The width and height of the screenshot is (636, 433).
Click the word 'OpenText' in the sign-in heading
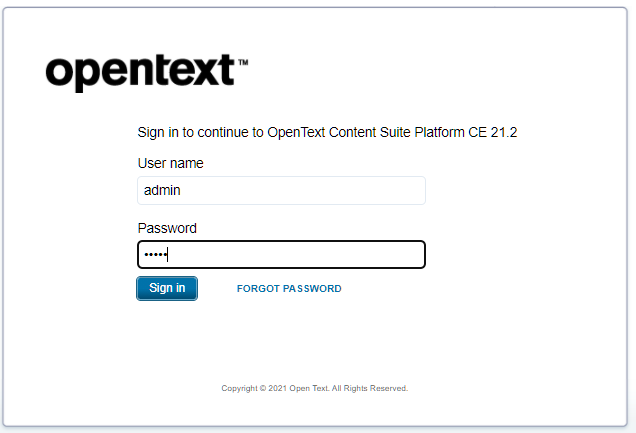click(296, 133)
